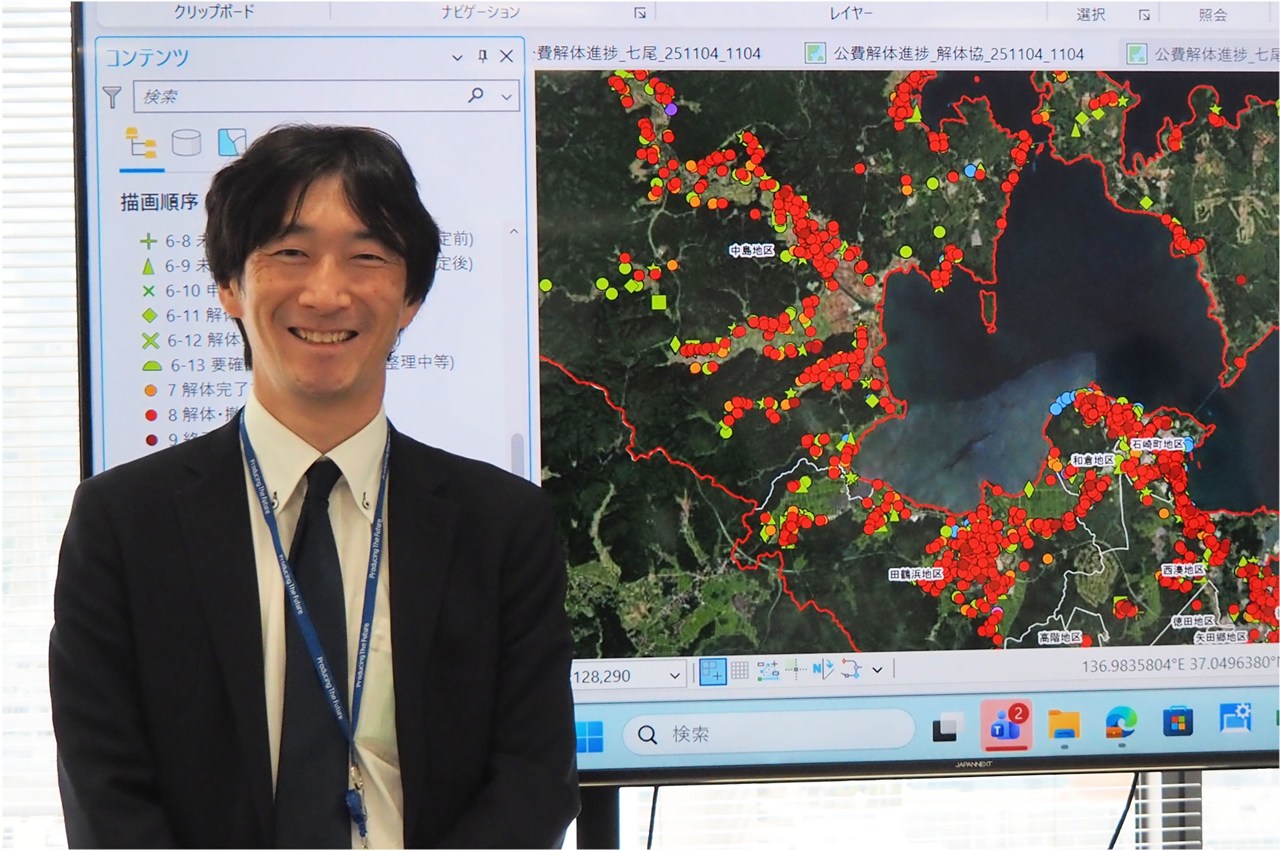Open the map scale dropdown
The height and width of the screenshot is (851, 1280).
tap(675, 676)
